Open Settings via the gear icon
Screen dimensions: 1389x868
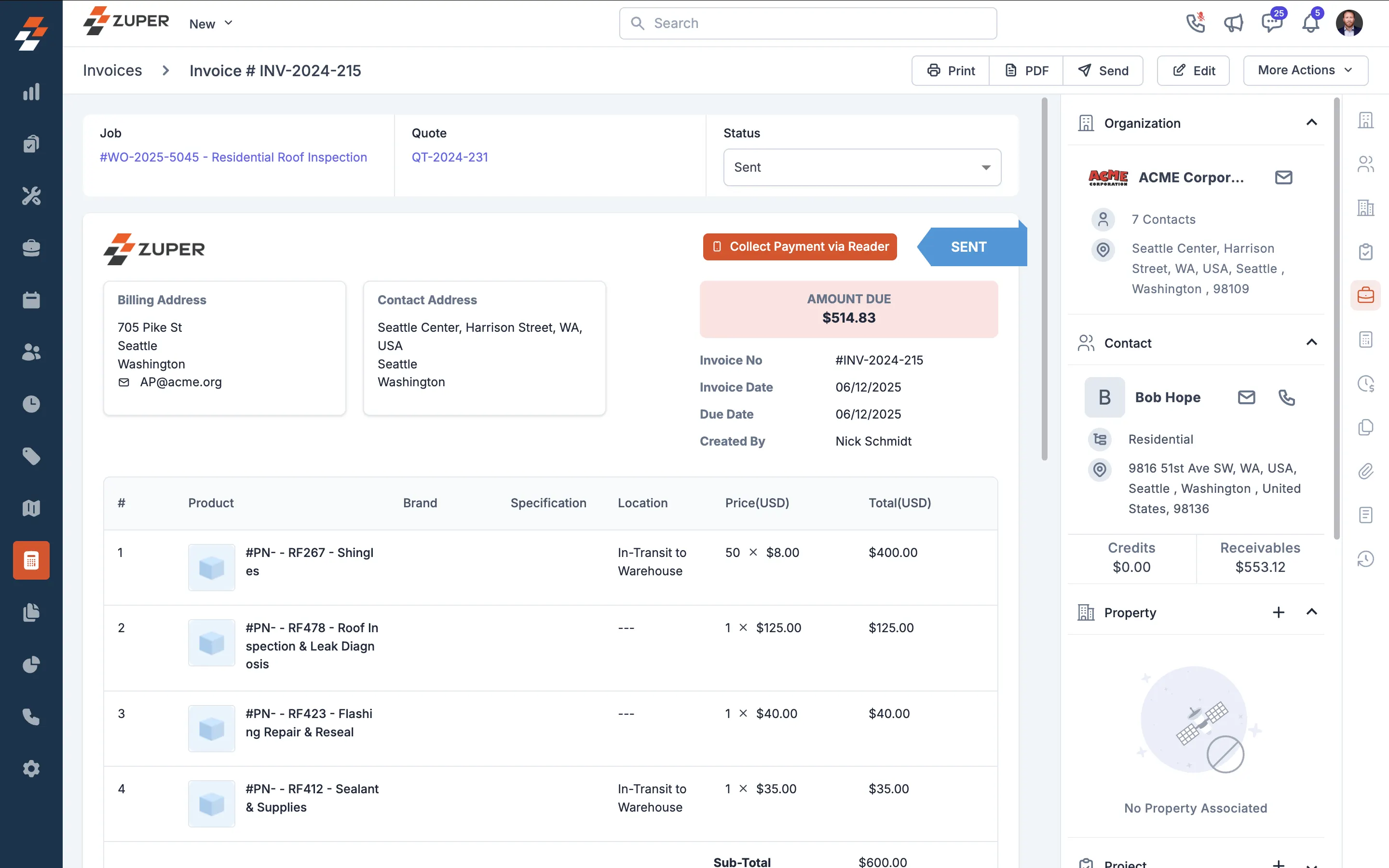coord(31,769)
